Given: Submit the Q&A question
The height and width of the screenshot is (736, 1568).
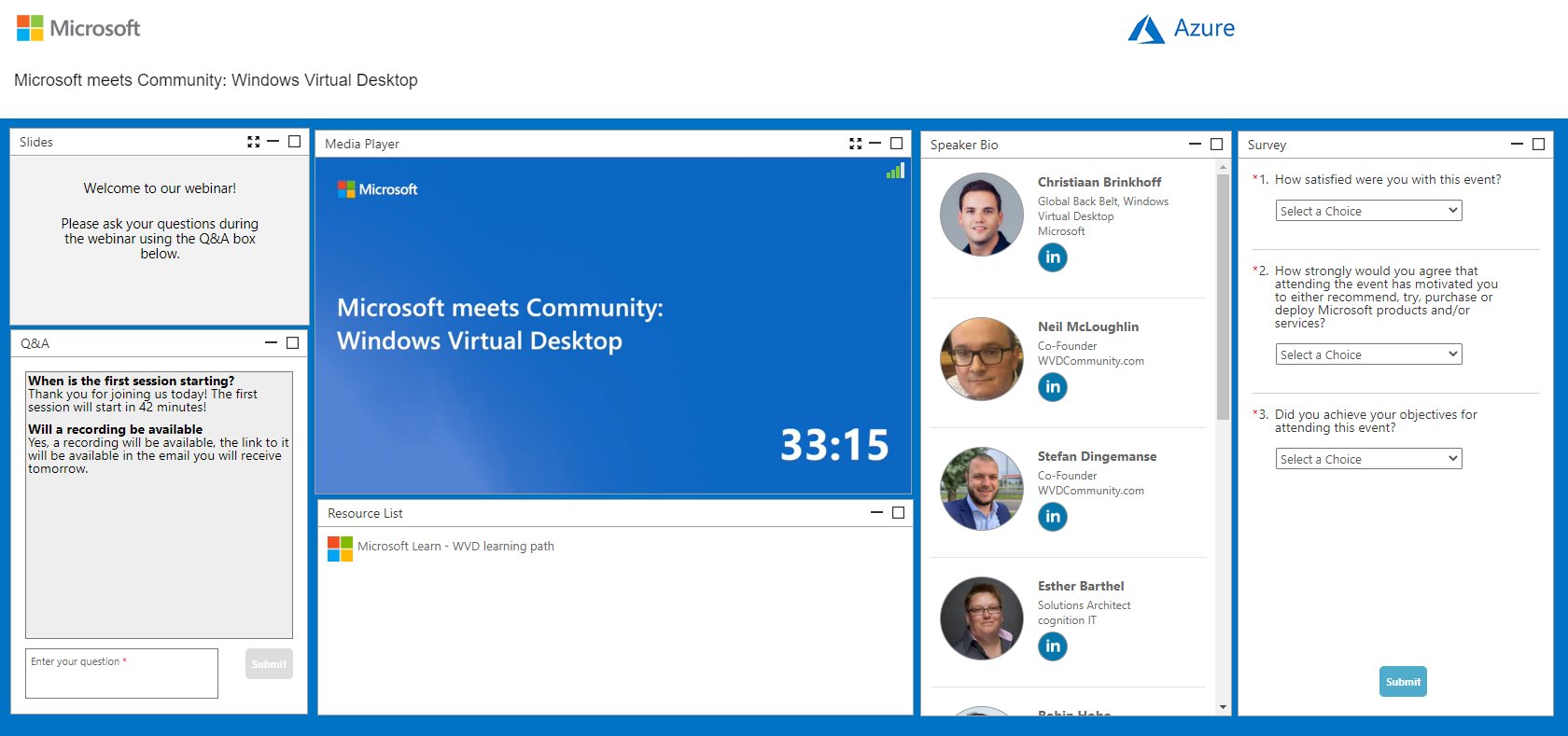Looking at the screenshot, I should pyautogui.click(x=269, y=664).
